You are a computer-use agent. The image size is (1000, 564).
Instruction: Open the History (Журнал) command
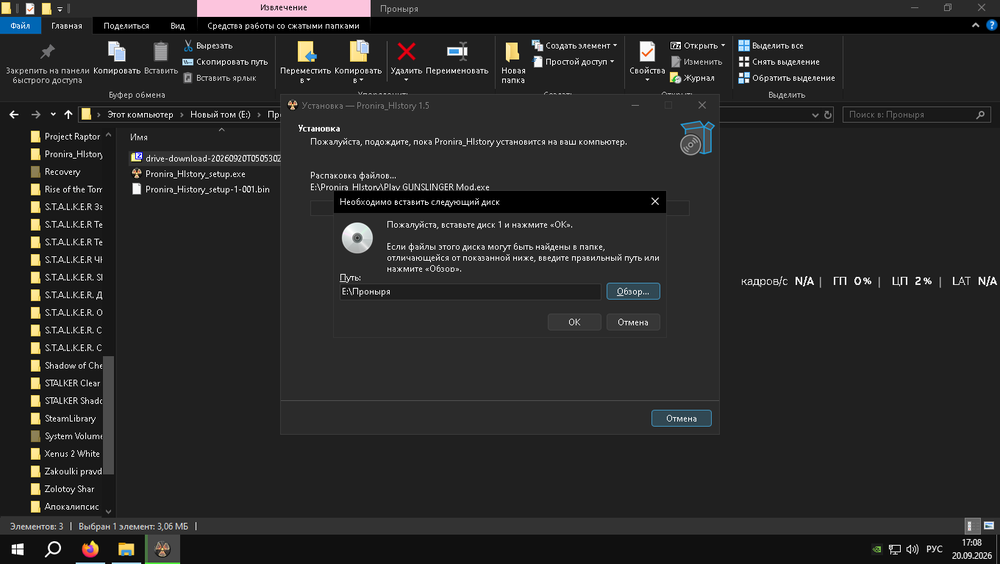[693, 78]
